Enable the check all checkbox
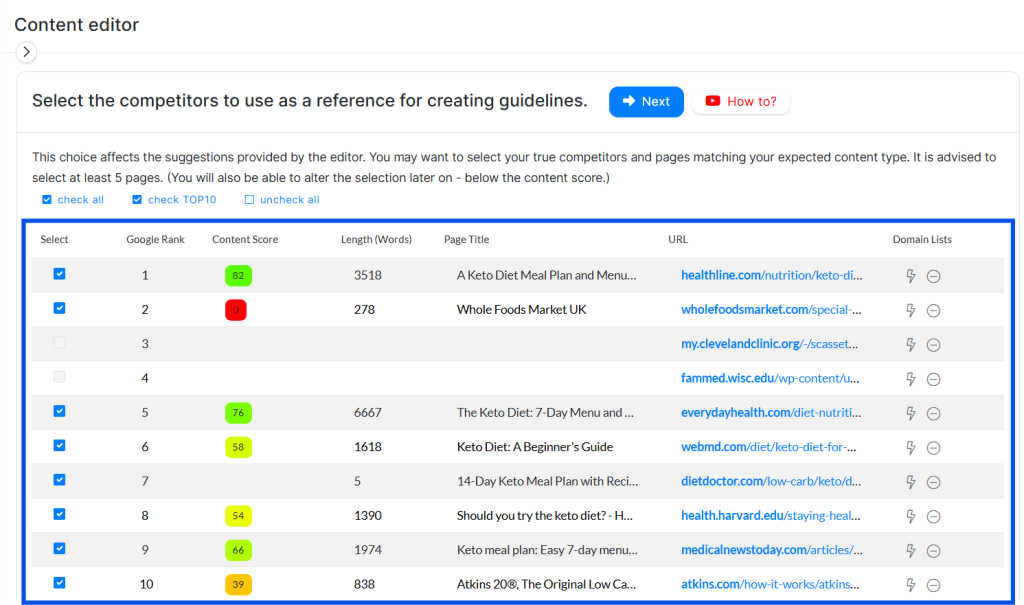This screenshot has height=605, width=1024. 44,199
